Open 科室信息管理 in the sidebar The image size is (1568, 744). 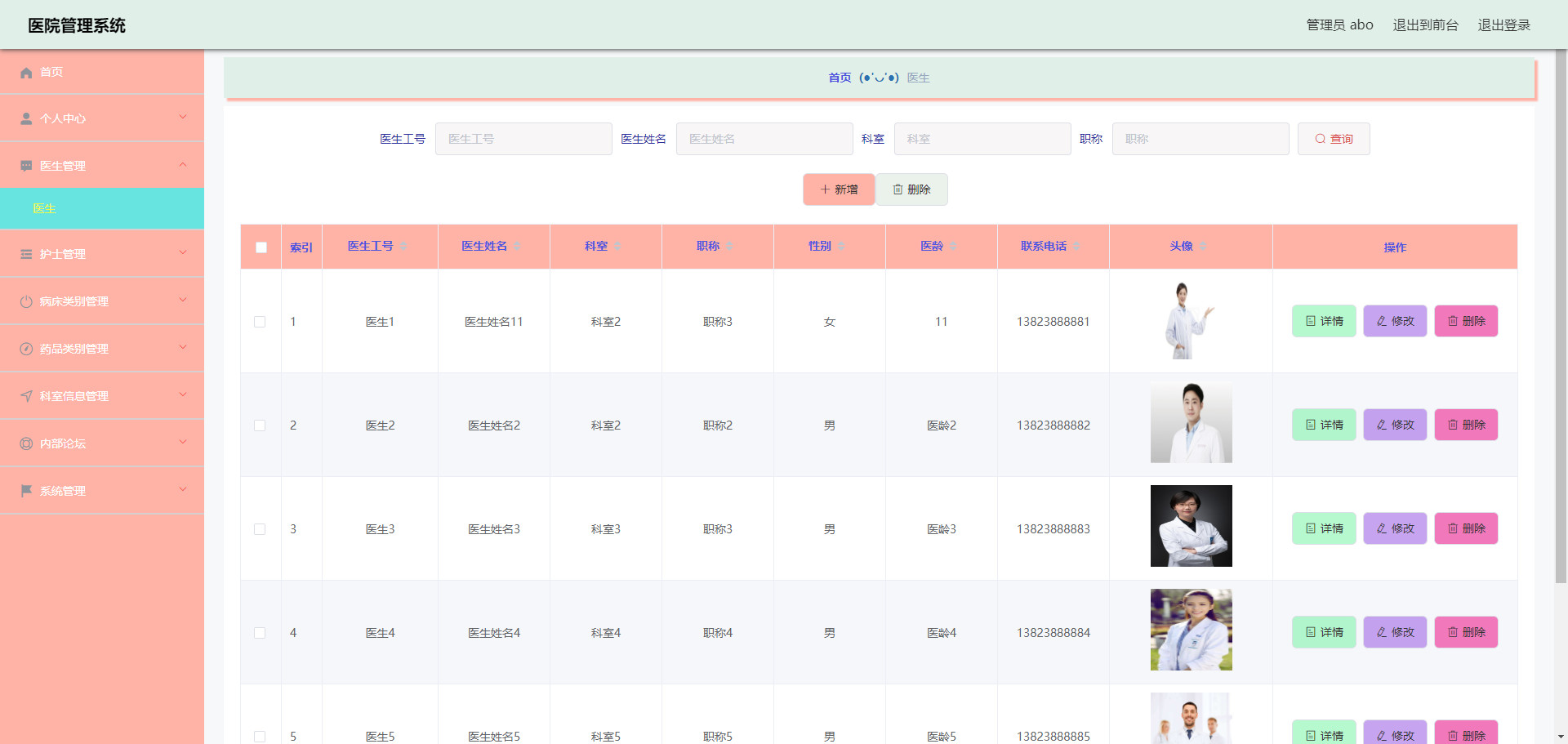pos(102,396)
